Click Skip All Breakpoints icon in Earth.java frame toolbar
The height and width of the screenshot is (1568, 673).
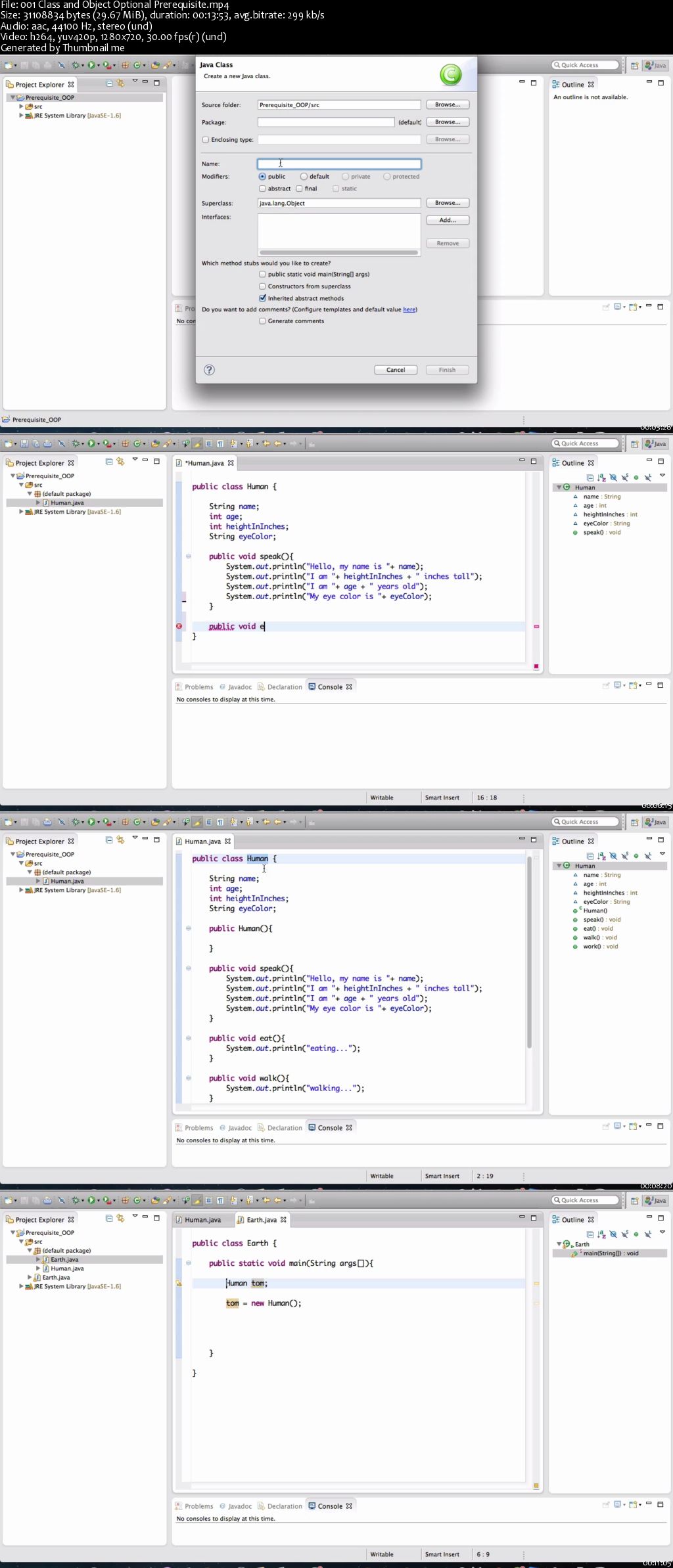point(61,1200)
